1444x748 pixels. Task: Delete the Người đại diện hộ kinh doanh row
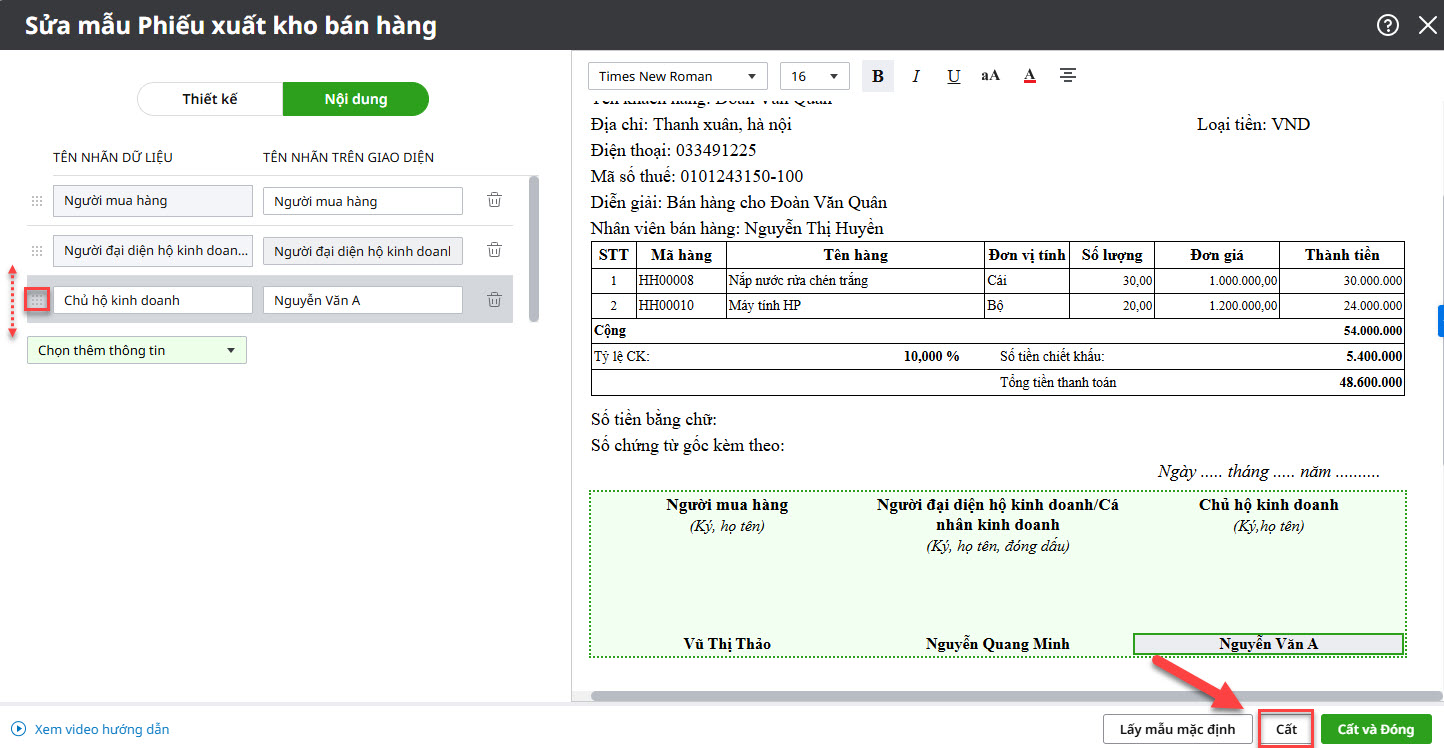pos(494,250)
